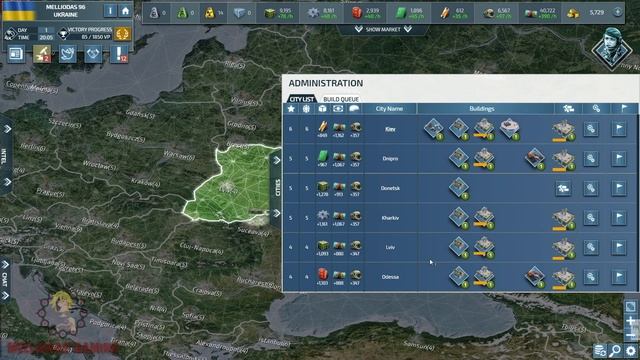Open the diplomacy dove icon
Screen dimensions: 640x360
pos(67,53)
